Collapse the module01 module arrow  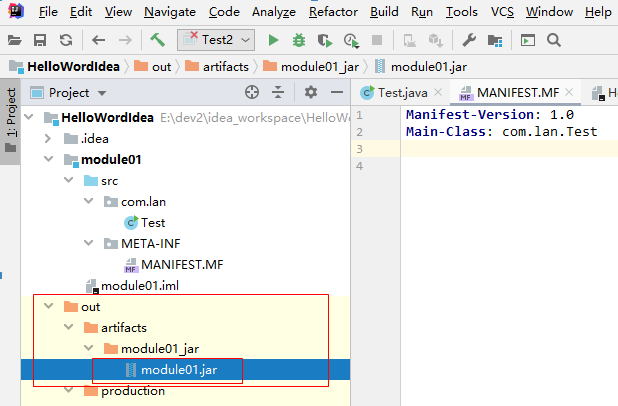(48, 159)
